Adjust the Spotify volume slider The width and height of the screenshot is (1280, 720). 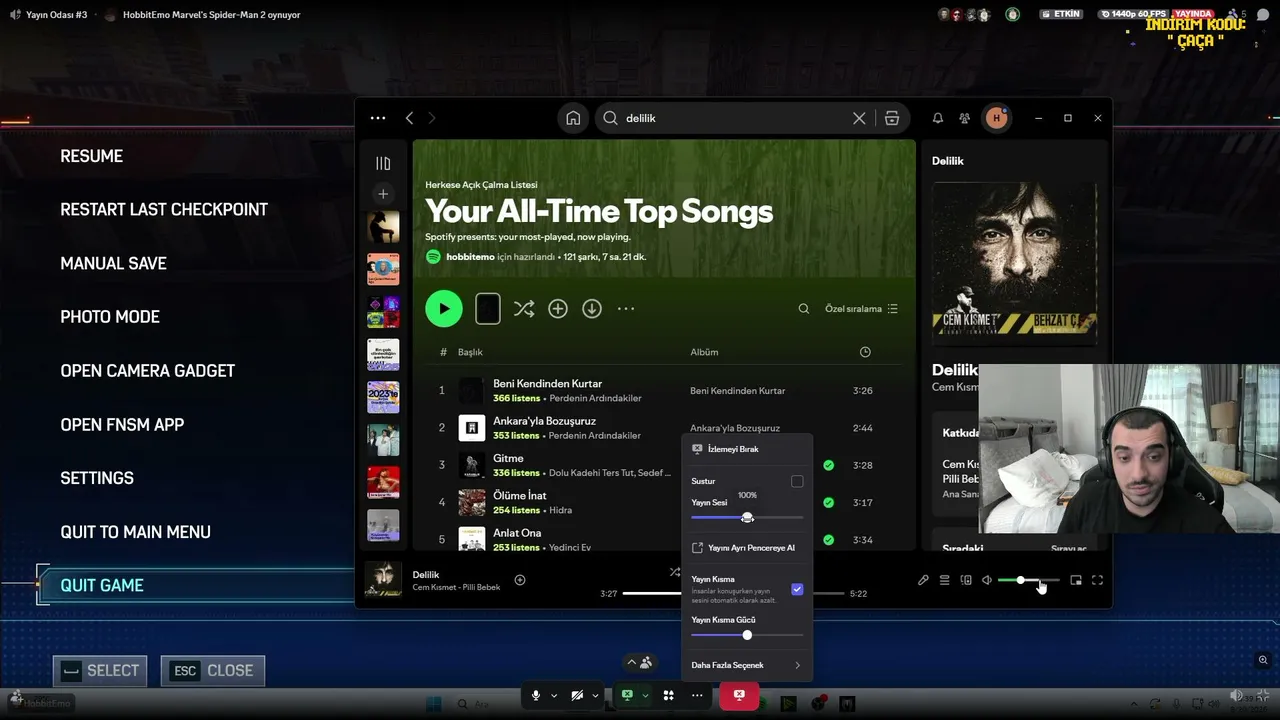[1028, 580]
